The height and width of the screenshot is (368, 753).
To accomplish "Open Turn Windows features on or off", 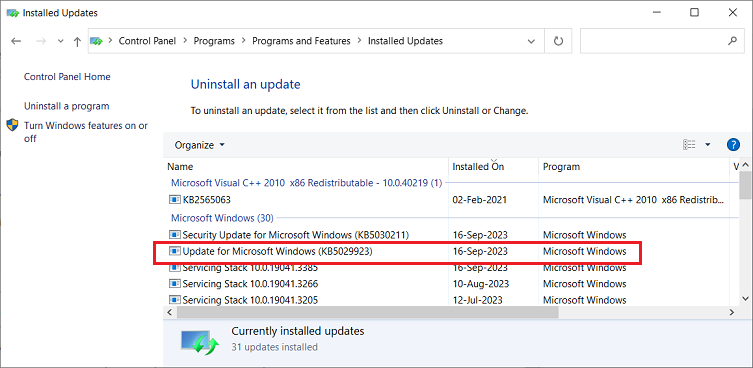I will pos(86,132).
